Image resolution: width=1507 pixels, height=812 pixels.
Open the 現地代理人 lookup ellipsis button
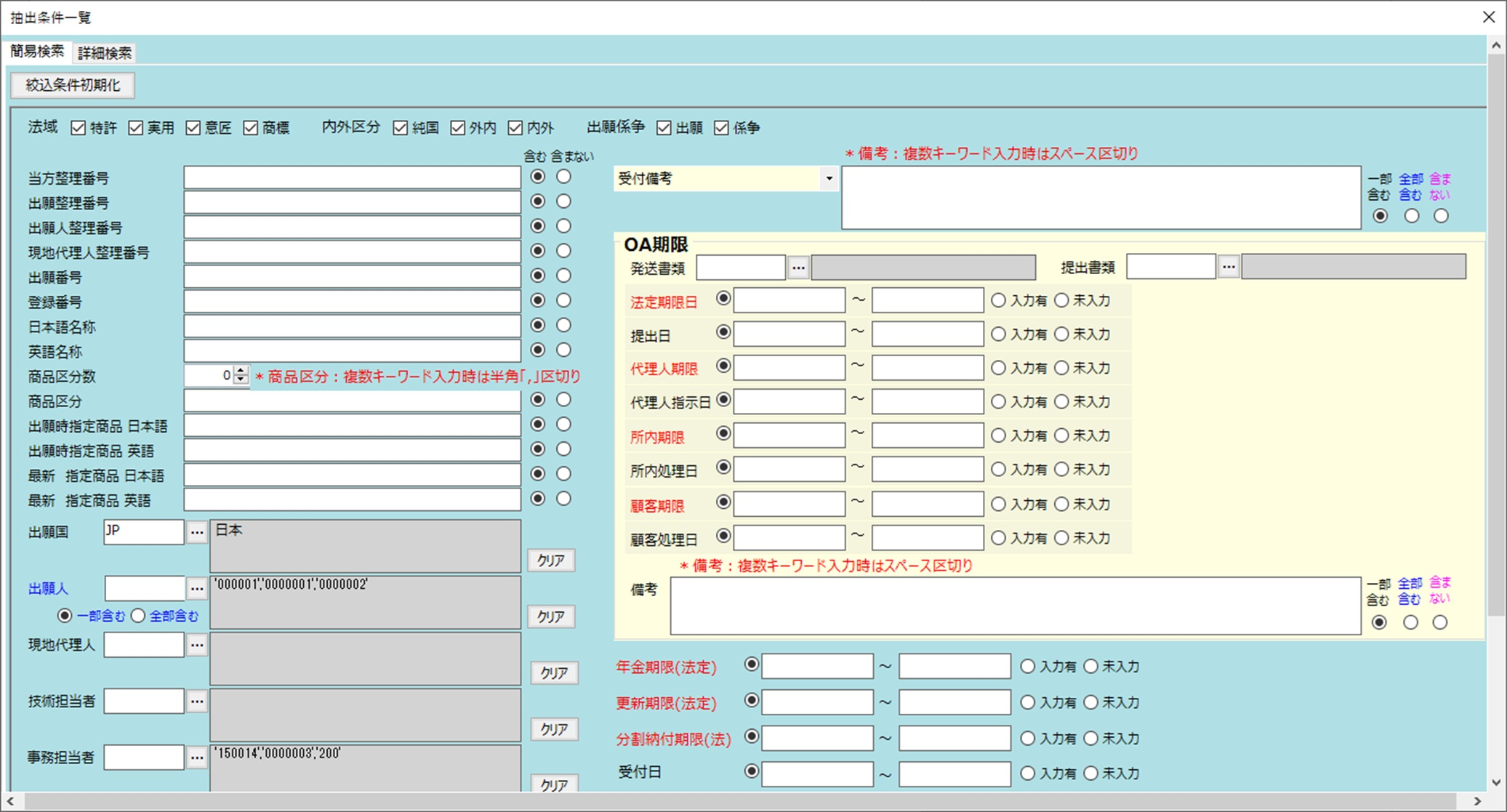(196, 645)
